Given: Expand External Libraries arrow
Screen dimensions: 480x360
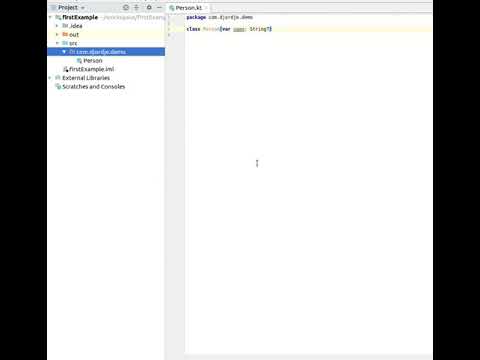Looking at the screenshot, I should [50, 78].
